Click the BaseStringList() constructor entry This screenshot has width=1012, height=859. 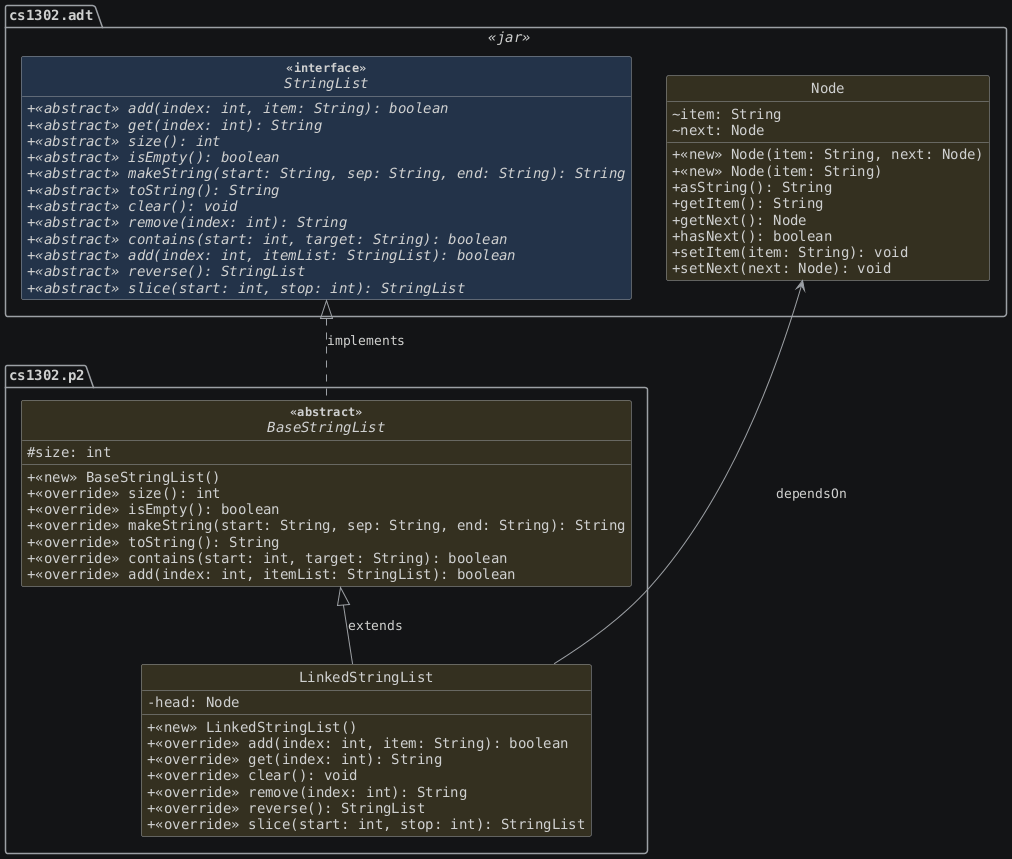point(123,478)
